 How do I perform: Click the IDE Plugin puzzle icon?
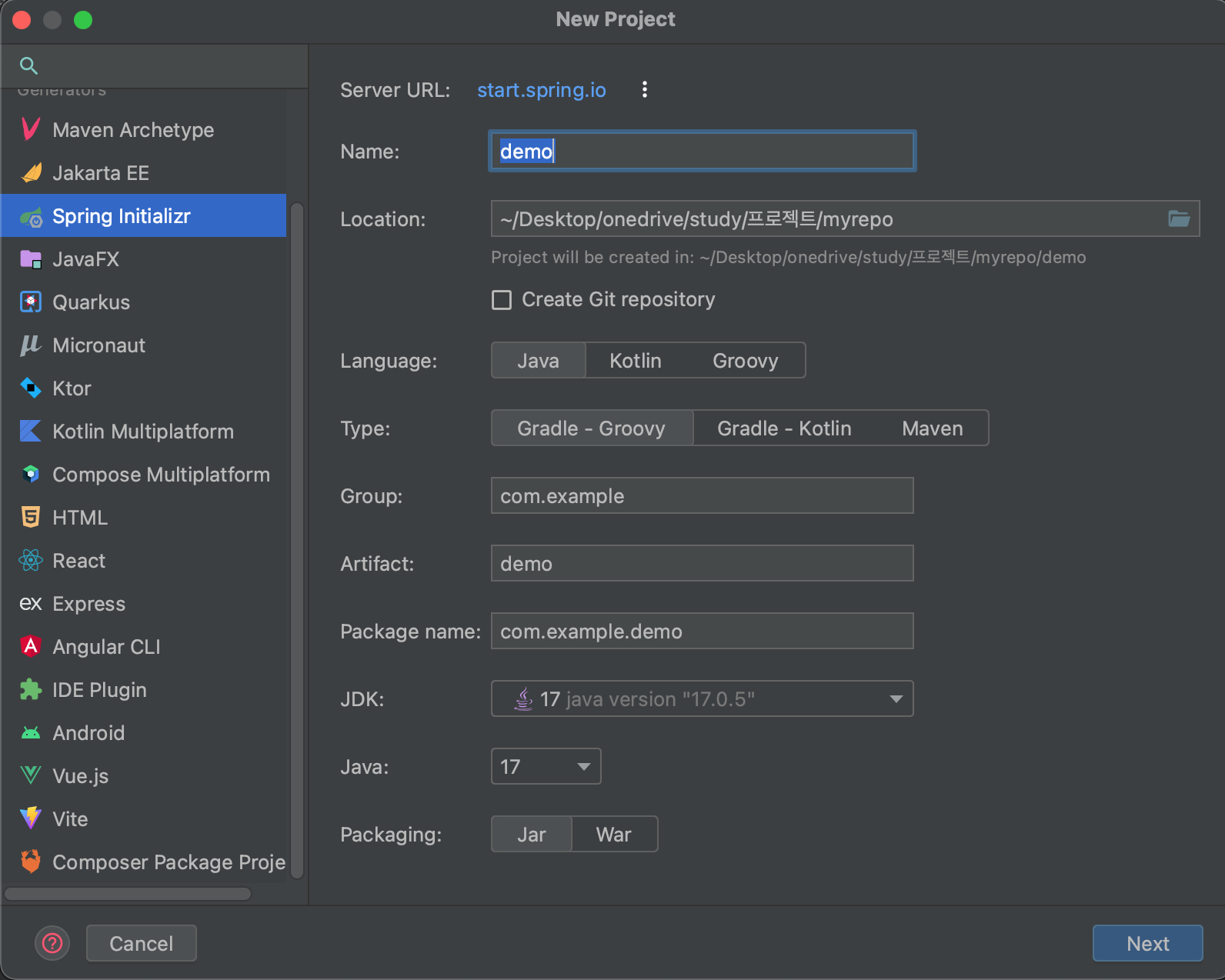click(x=31, y=690)
